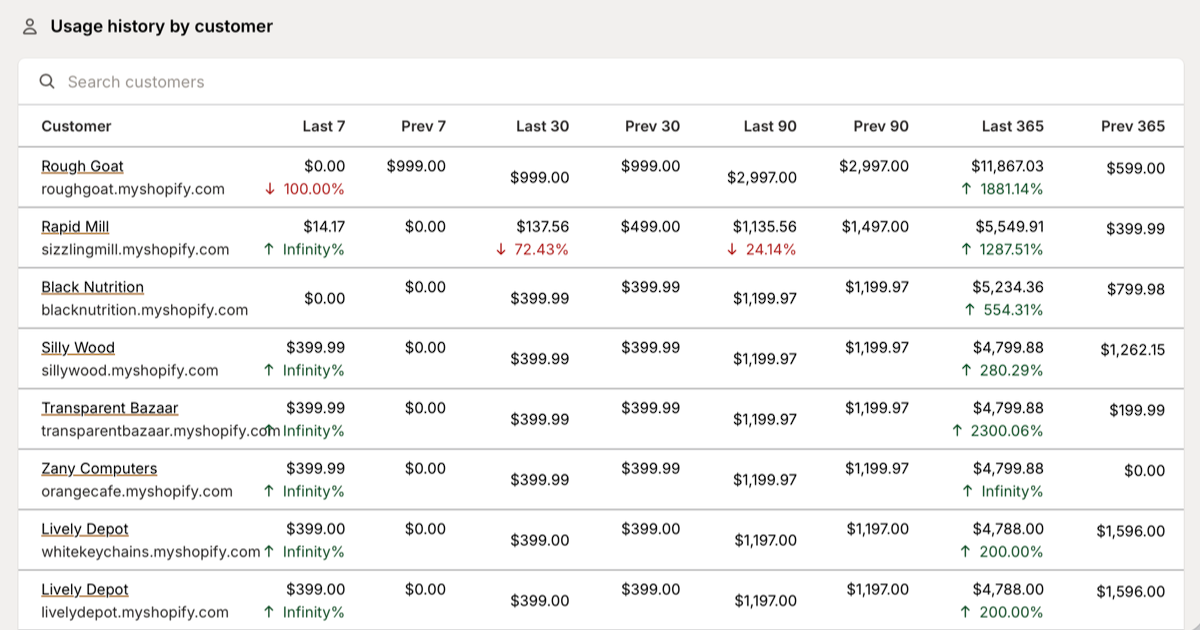
Task: Click roughgoat.myshopify.com domain text
Action: coord(130,189)
